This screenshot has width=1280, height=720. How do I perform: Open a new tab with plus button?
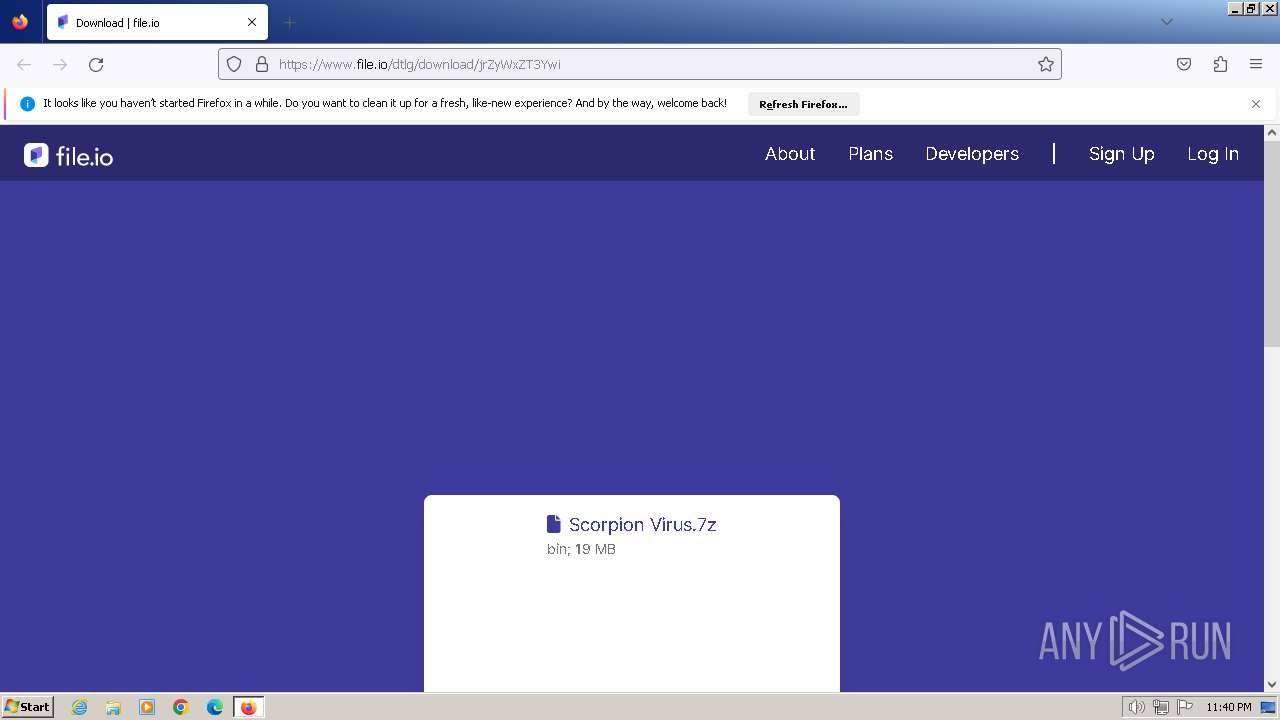coord(289,22)
